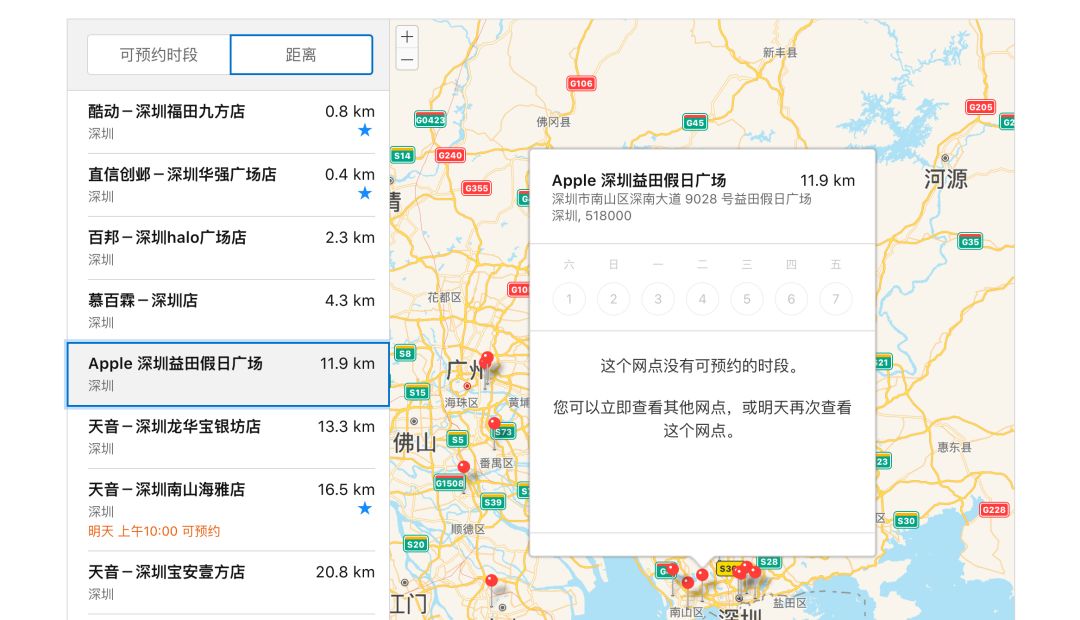1080x620 pixels.
Task: Select the 距离 tab
Action: 301,55
